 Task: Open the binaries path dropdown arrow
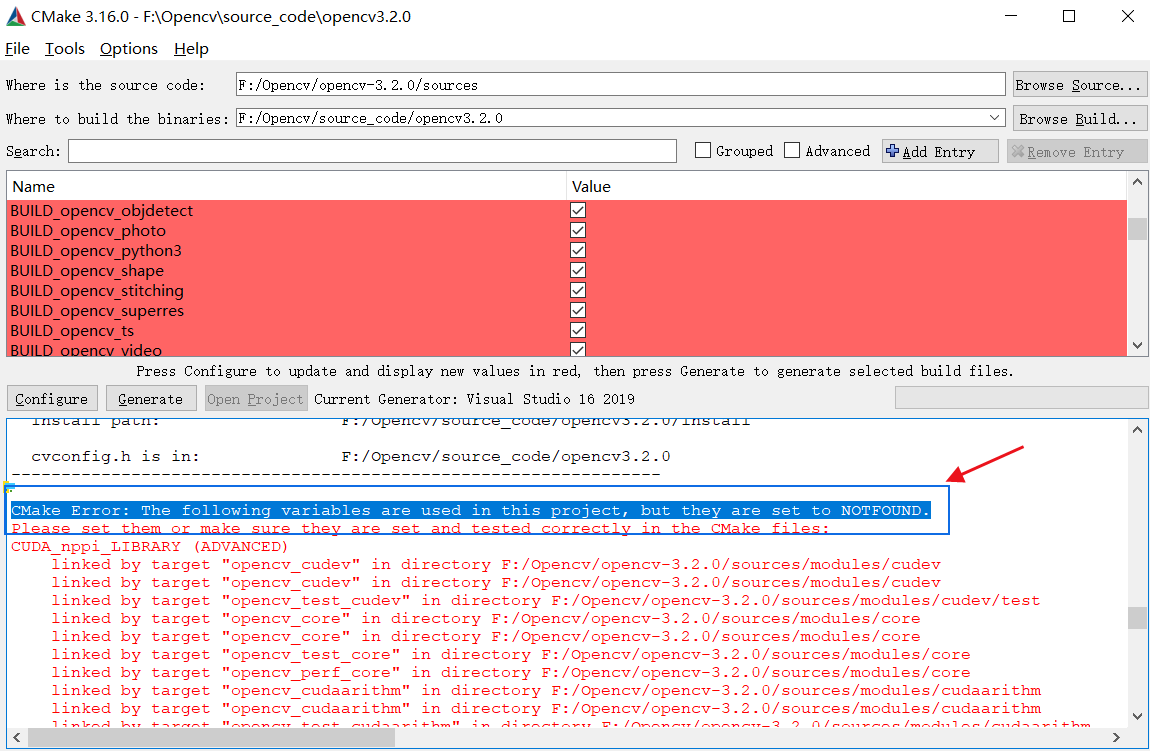click(x=994, y=117)
